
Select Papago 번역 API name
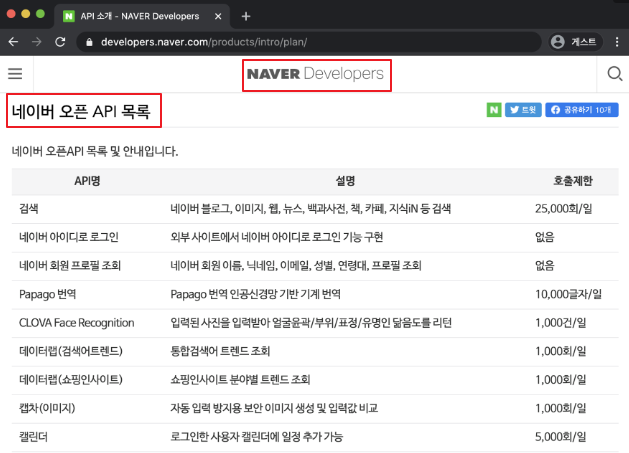point(47,294)
